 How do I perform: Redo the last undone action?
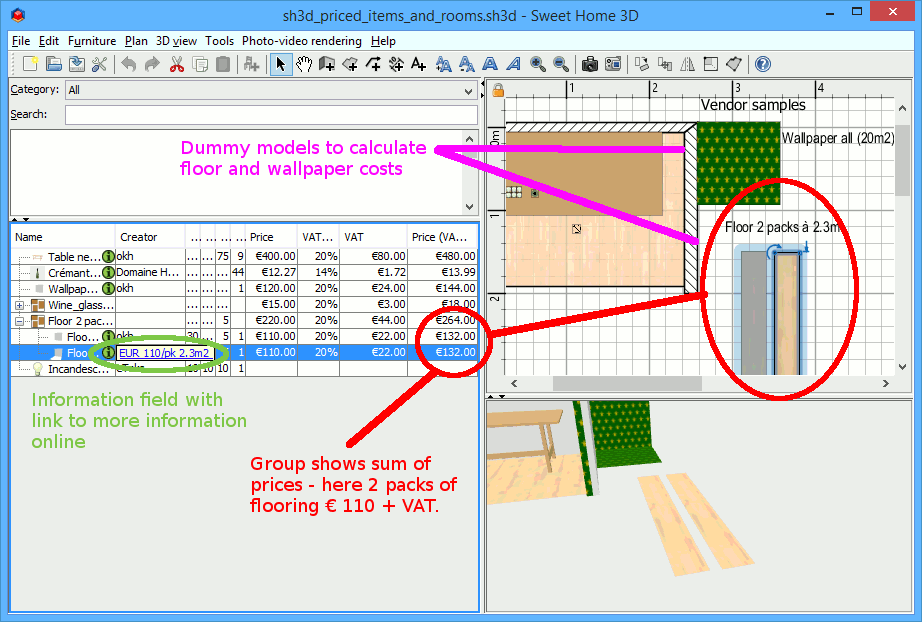point(152,63)
